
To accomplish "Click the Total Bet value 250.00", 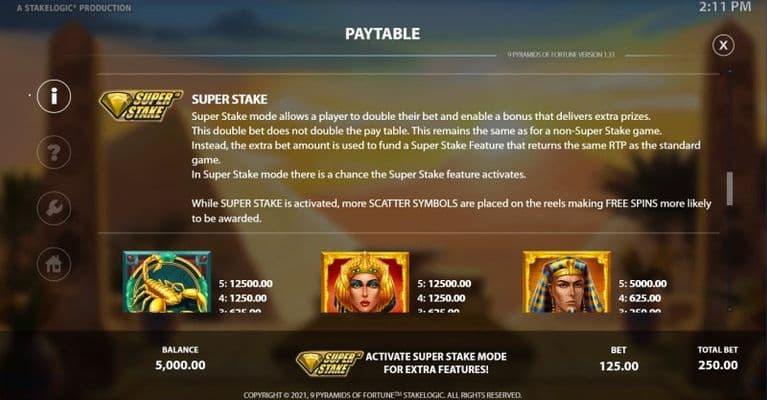I will click(718, 365).
